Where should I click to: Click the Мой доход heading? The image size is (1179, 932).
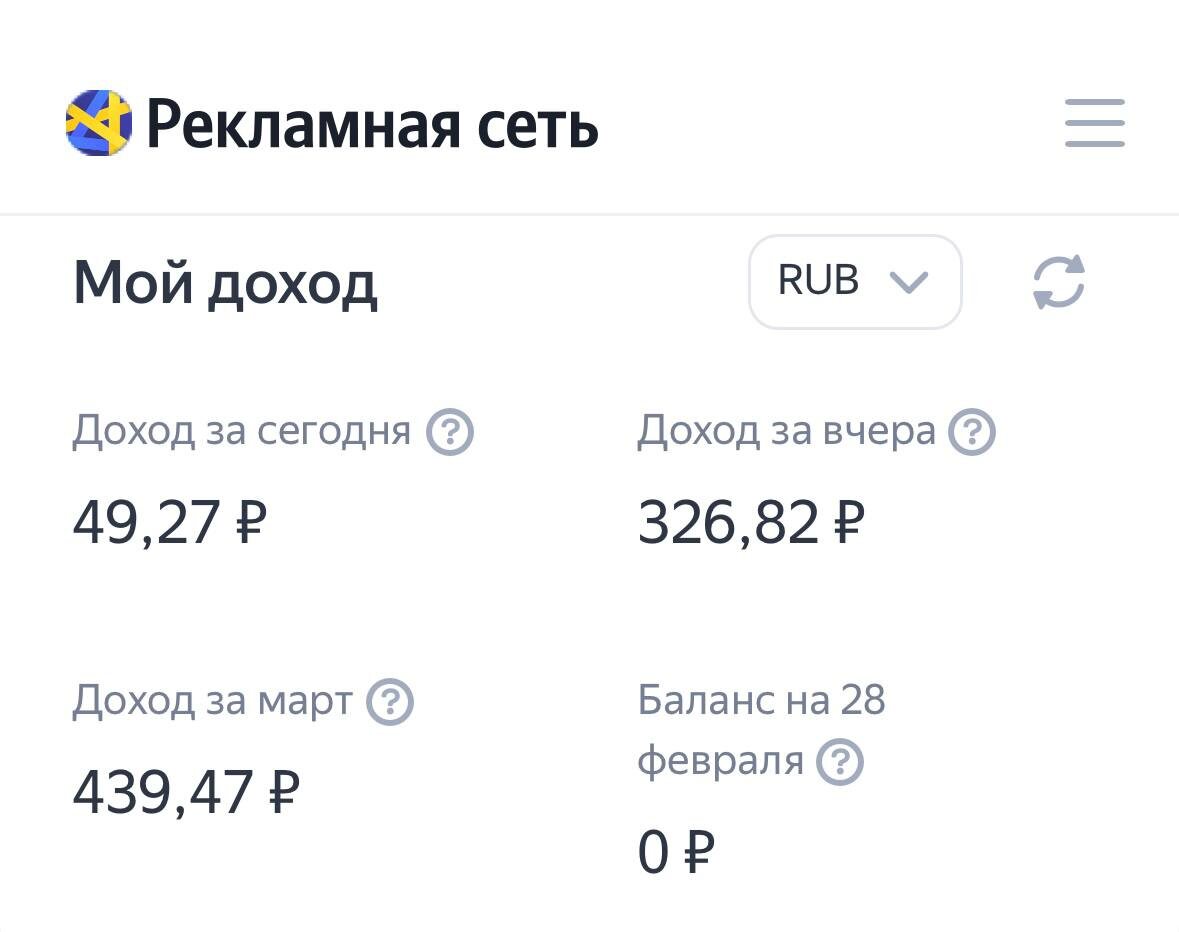click(x=225, y=283)
